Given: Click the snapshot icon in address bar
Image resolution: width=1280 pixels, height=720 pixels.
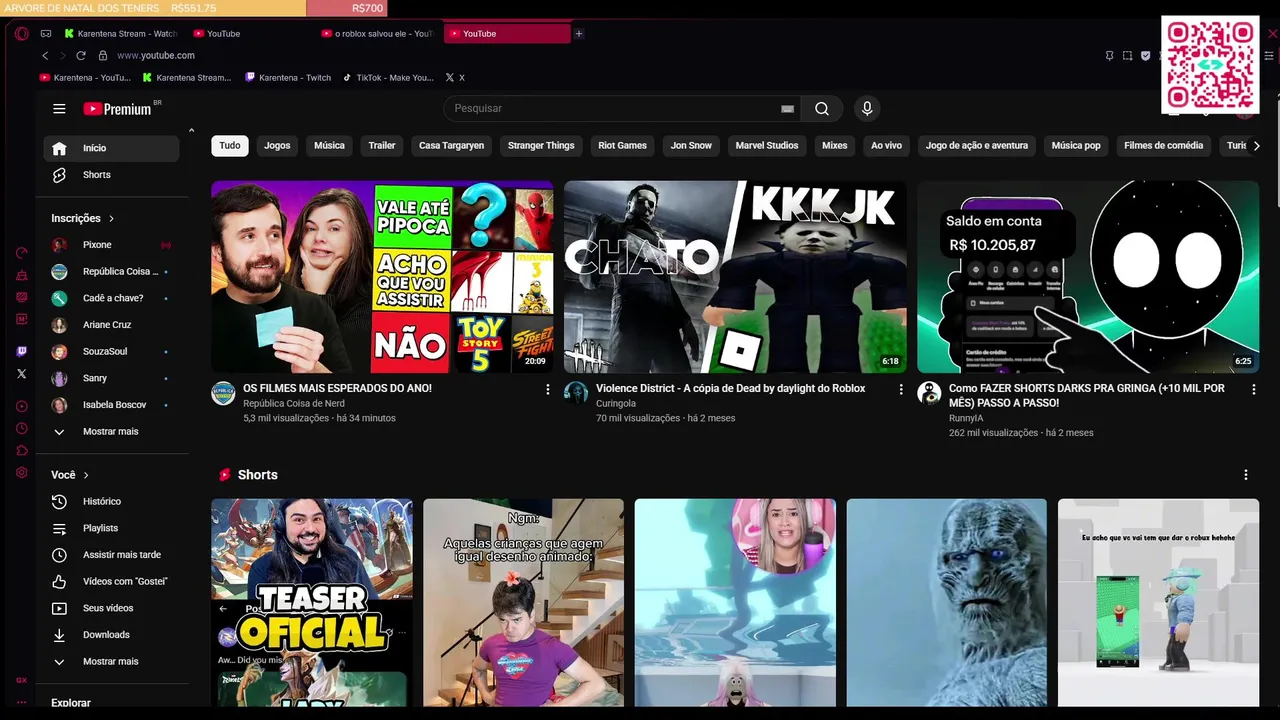Looking at the screenshot, I should click(x=1127, y=56).
